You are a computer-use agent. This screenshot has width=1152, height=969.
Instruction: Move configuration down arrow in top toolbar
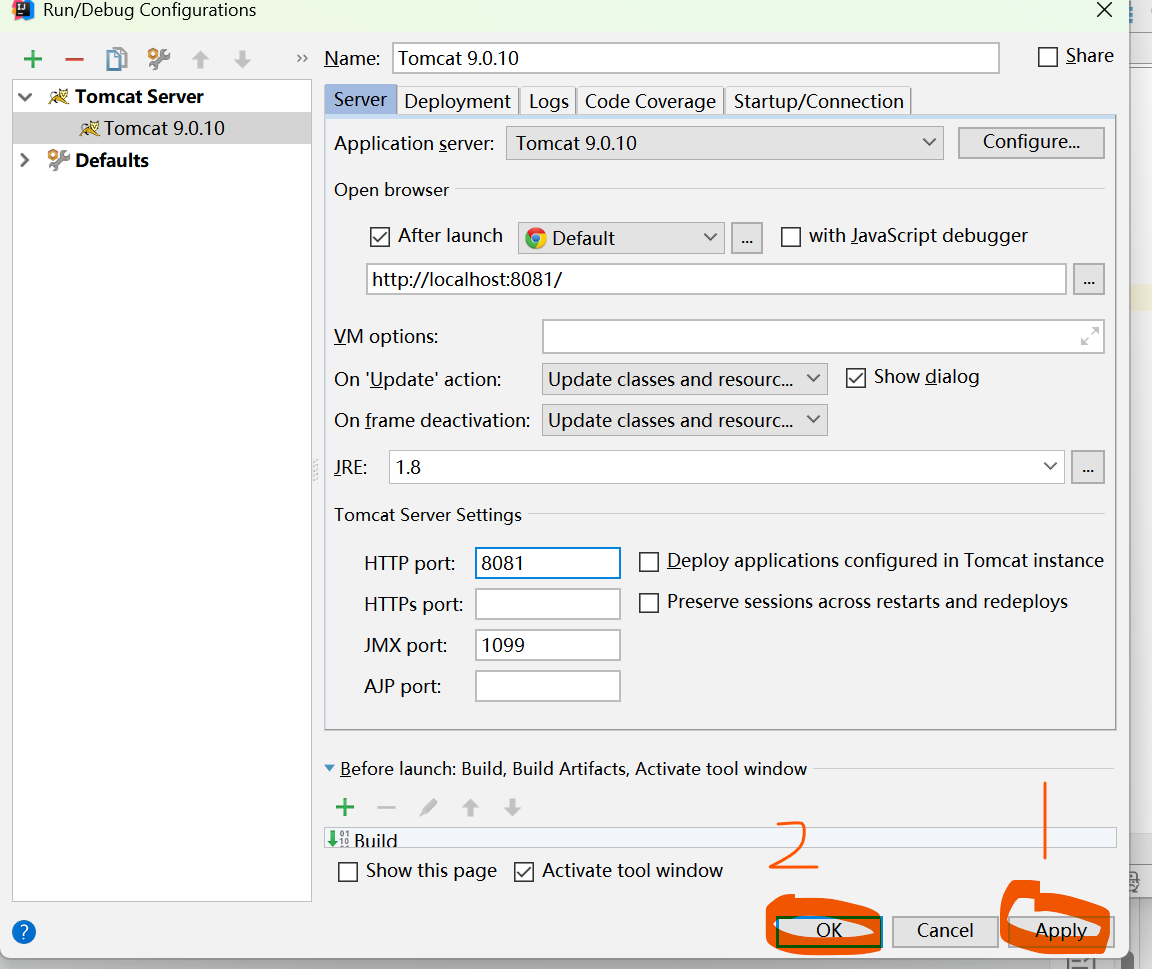[x=242, y=60]
